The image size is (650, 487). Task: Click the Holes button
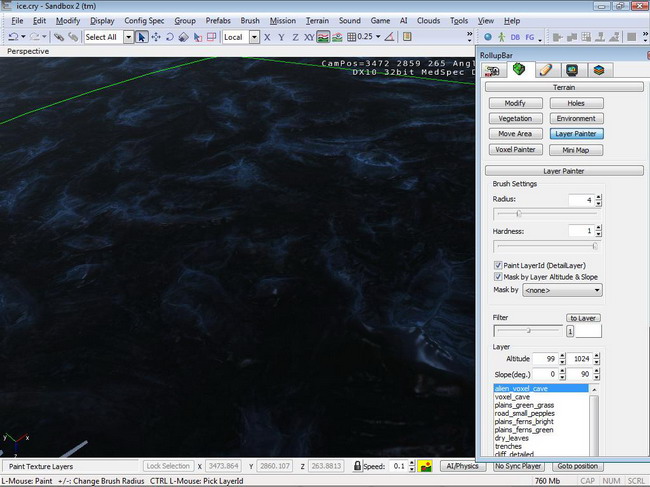[576, 103]
